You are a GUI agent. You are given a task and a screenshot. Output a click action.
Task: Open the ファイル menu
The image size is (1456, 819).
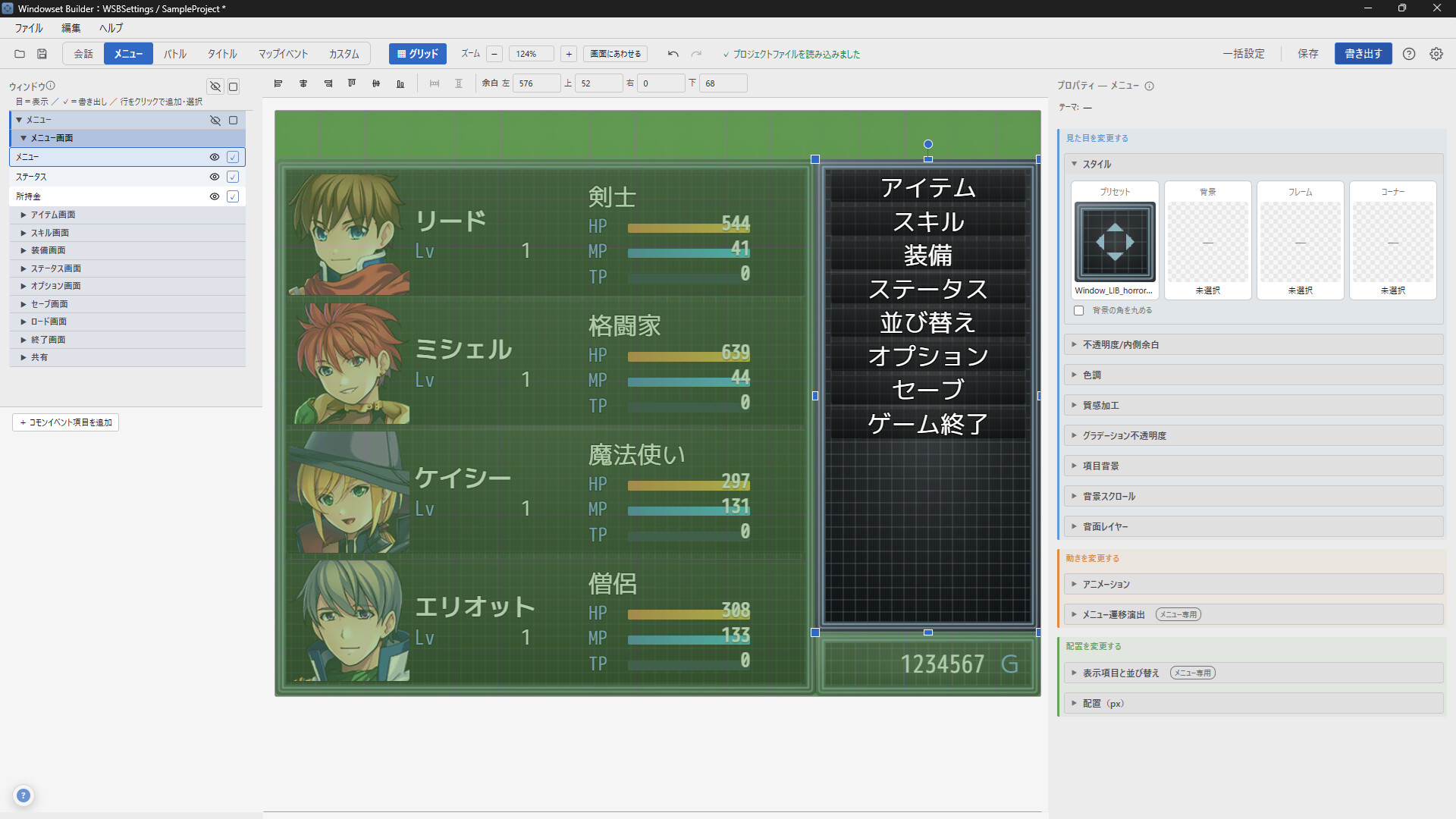click(29, 28)
